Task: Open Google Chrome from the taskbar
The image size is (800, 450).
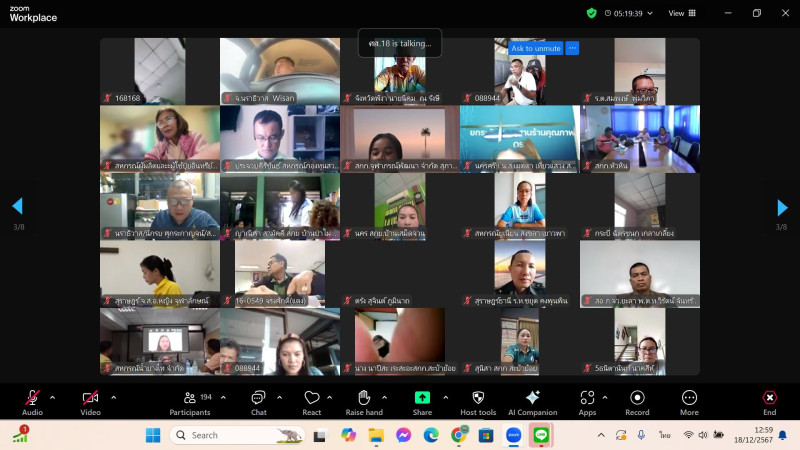Action: coord(459,435)
